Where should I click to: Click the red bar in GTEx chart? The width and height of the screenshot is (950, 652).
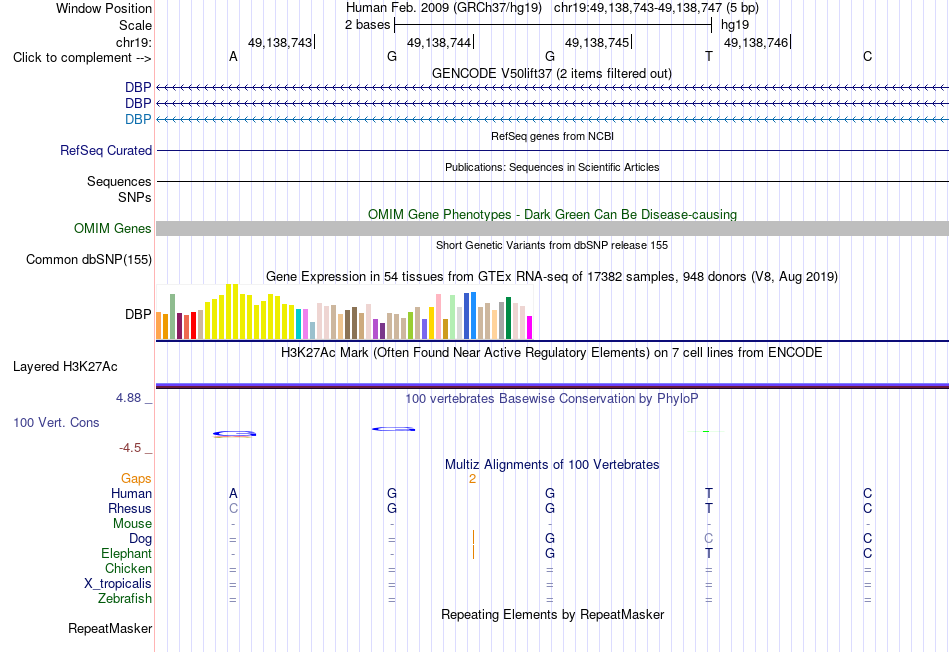(193, 325)
